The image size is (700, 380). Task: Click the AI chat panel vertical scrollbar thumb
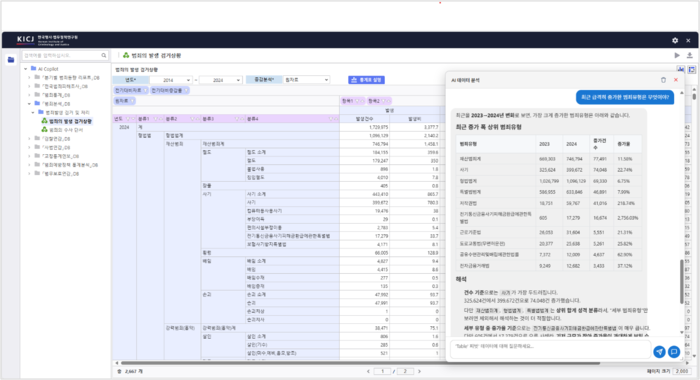coord(681,281)
